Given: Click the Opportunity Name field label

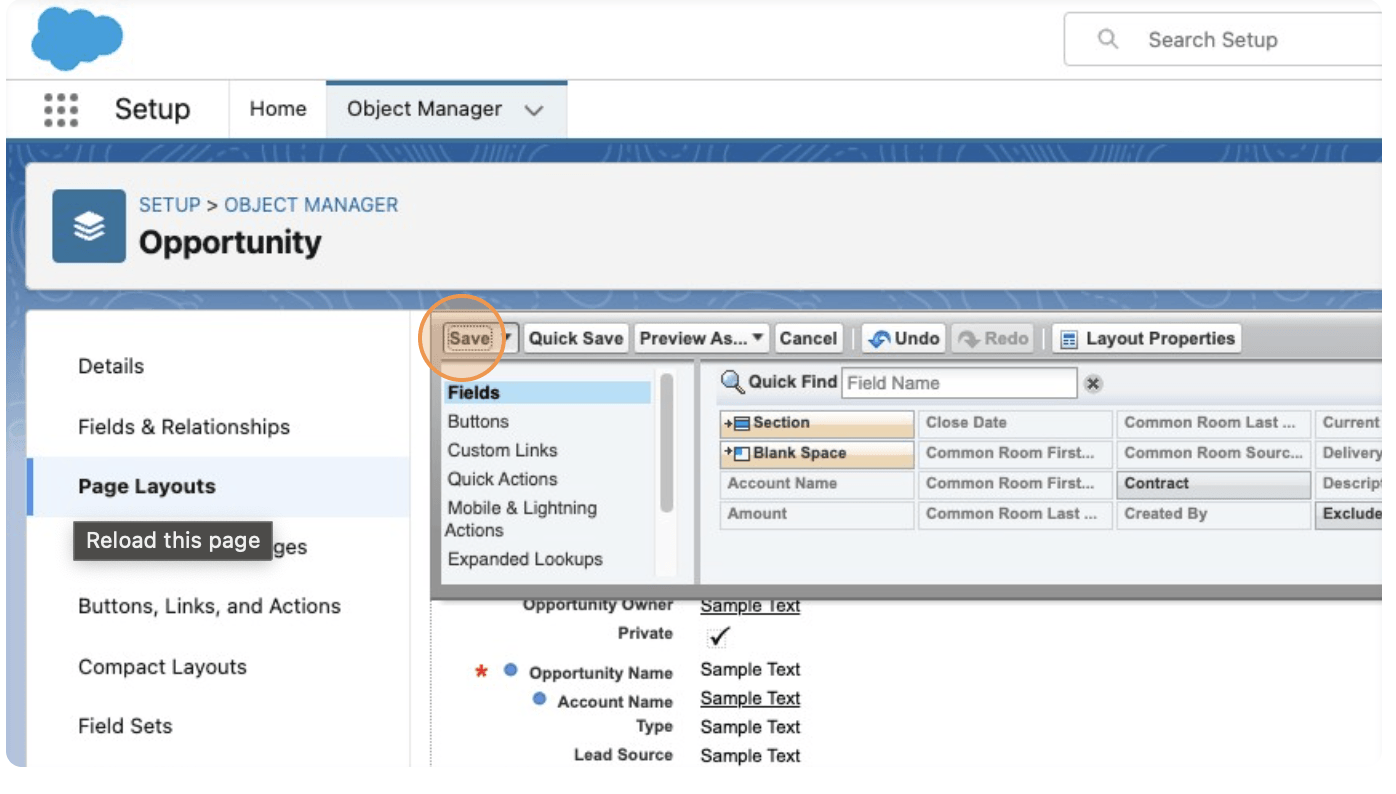Looking at the screenshot, I should (601, 673).
